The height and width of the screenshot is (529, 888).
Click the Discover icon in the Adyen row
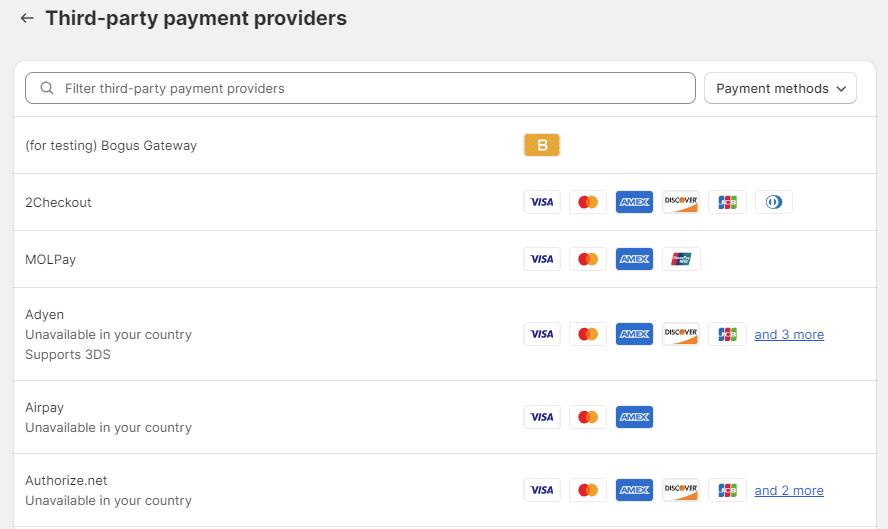[681, 334]
